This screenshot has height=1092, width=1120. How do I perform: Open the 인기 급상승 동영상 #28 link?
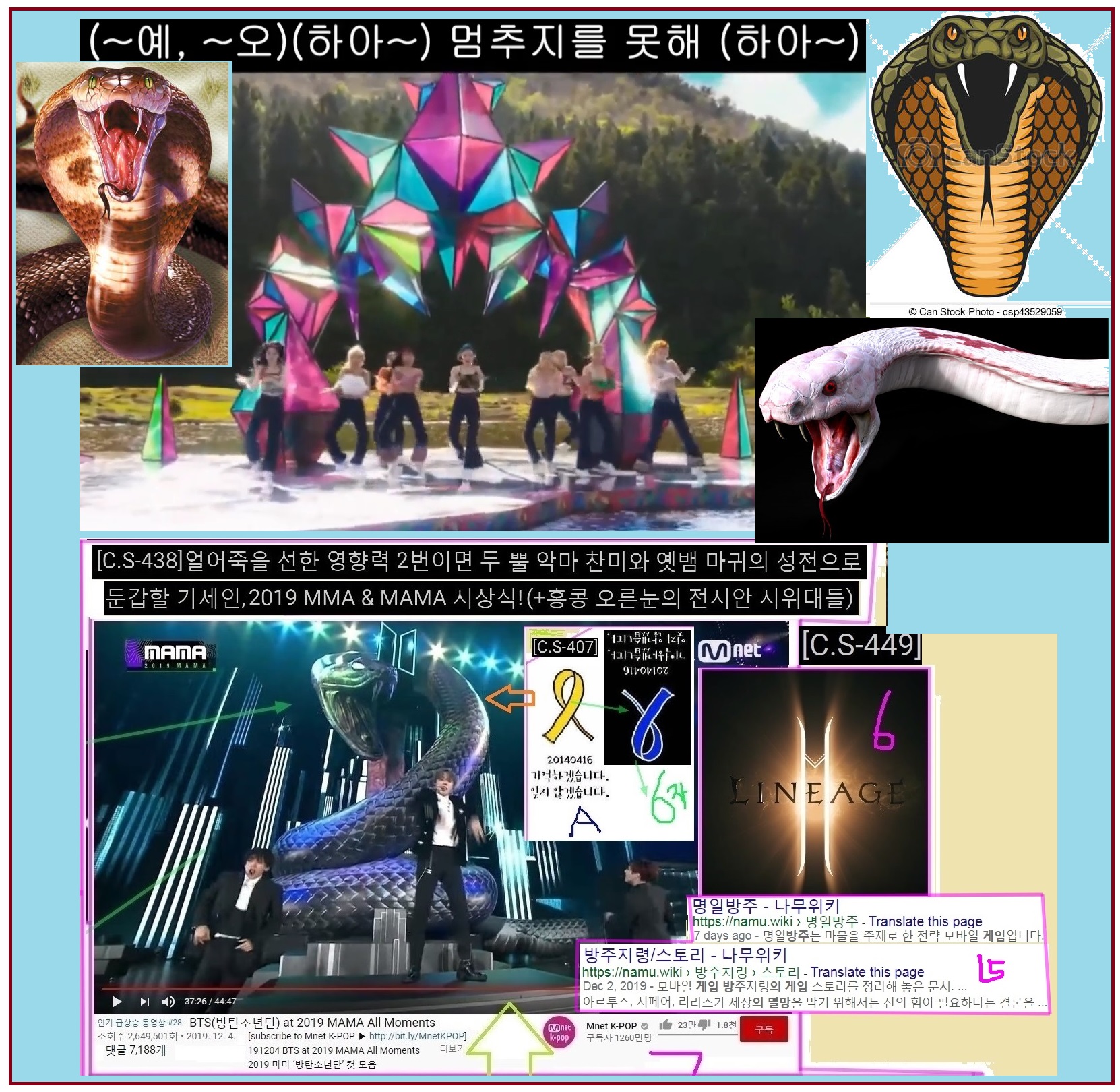click(139, 1023)
